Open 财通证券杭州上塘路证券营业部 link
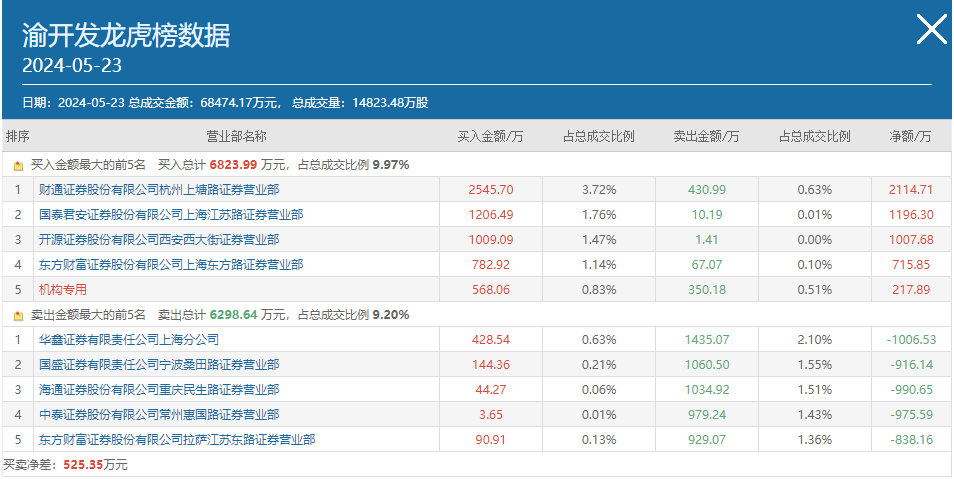This screenshot has width=954, height=479. pyautogui.click(x=159, y=189)
